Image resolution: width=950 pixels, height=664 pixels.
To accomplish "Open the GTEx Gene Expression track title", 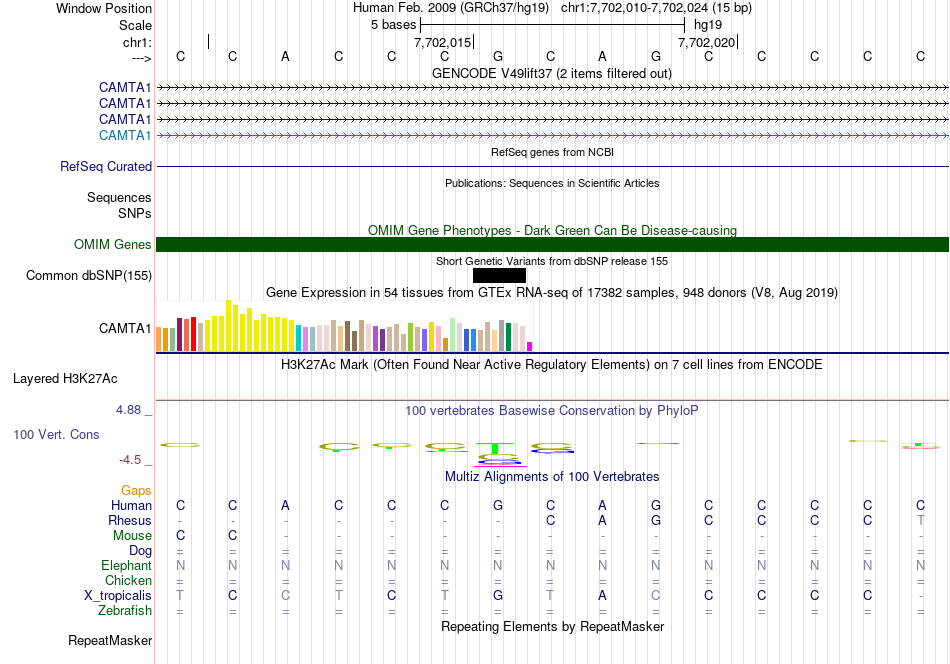I will pyautogui.click(x=552, y=293).
